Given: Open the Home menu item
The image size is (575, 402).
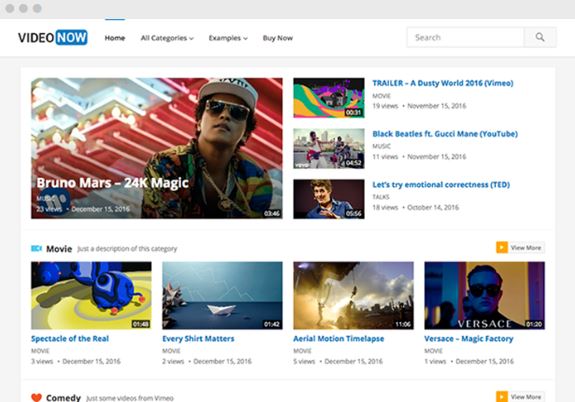Looking at the screenshot, I should tap(115, 38).
